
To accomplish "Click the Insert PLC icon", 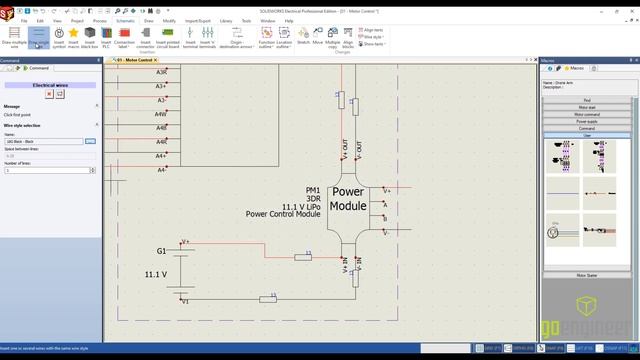I will (106, 38).
